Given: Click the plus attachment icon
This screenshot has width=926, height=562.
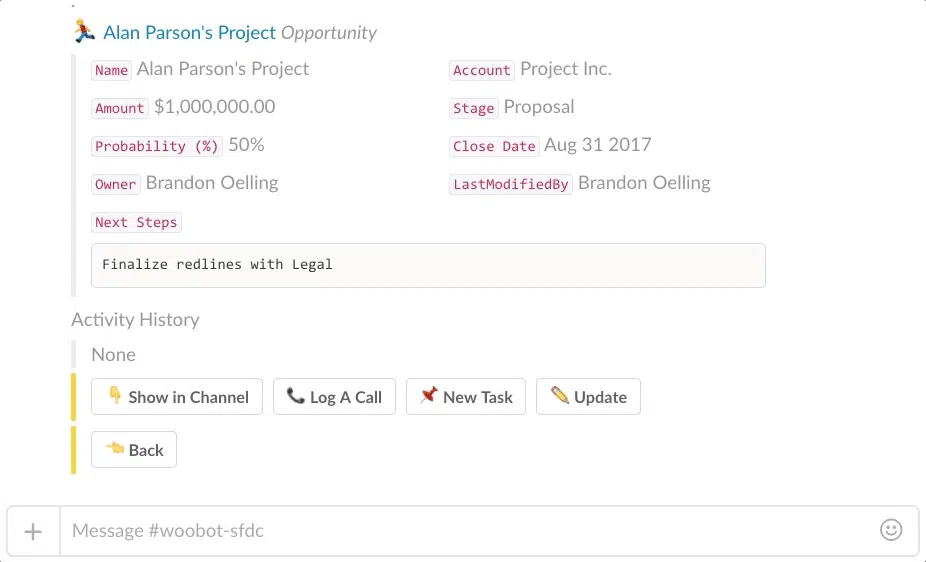Looking at the screenshot, I should point(33,531).
